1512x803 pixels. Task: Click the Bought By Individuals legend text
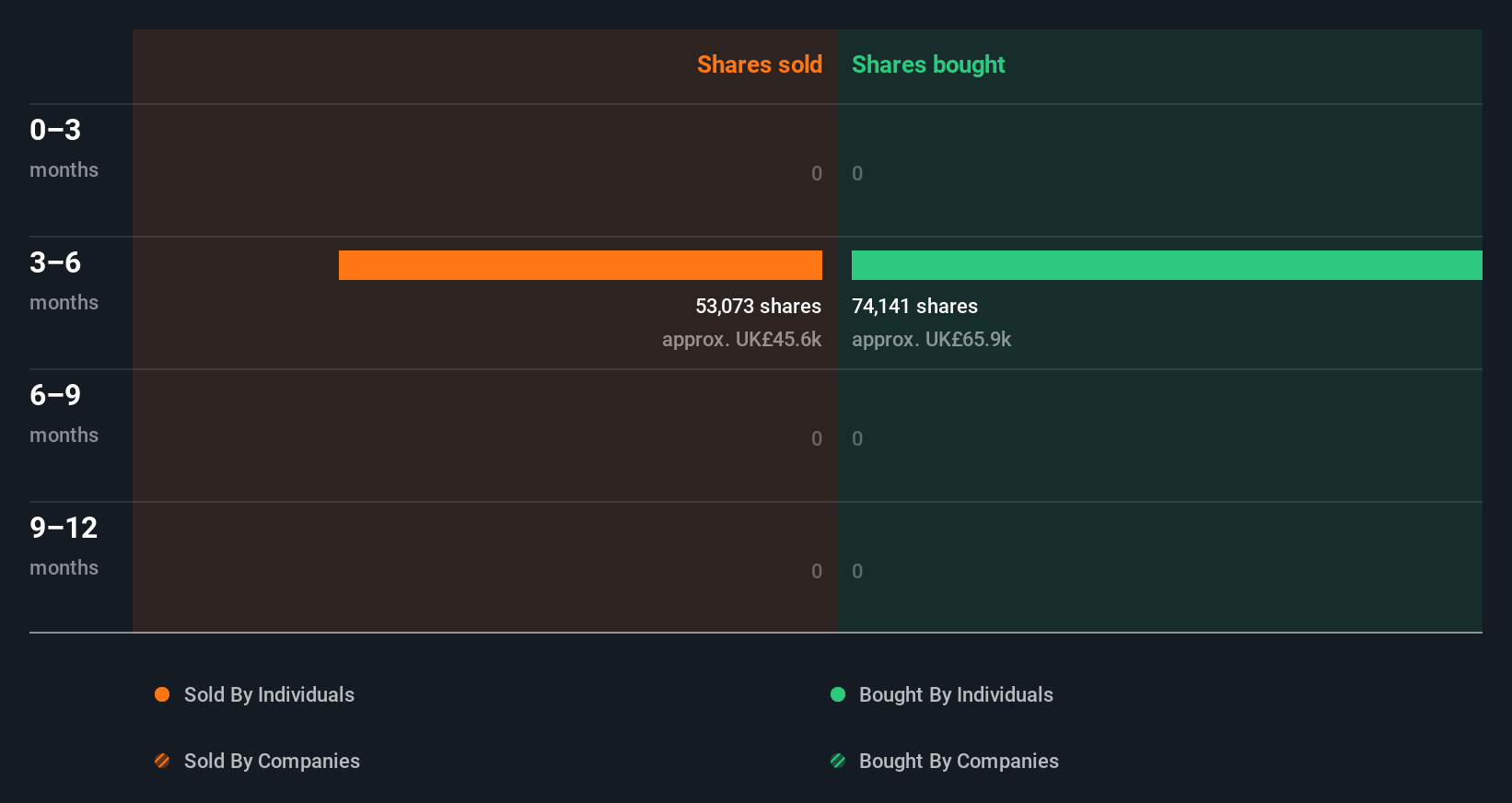click(956, 694)
